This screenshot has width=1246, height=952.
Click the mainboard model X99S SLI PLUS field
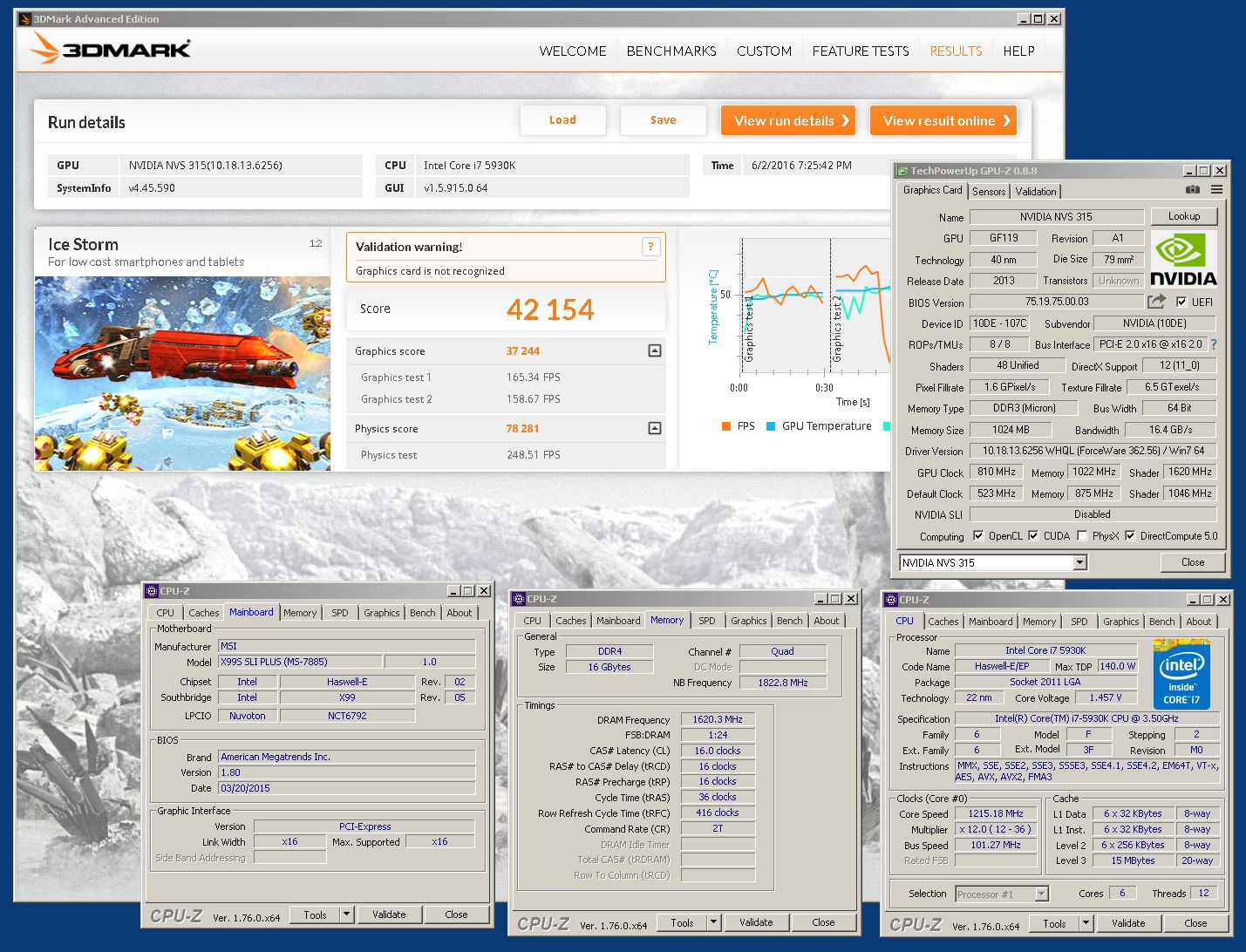[299, 662]
